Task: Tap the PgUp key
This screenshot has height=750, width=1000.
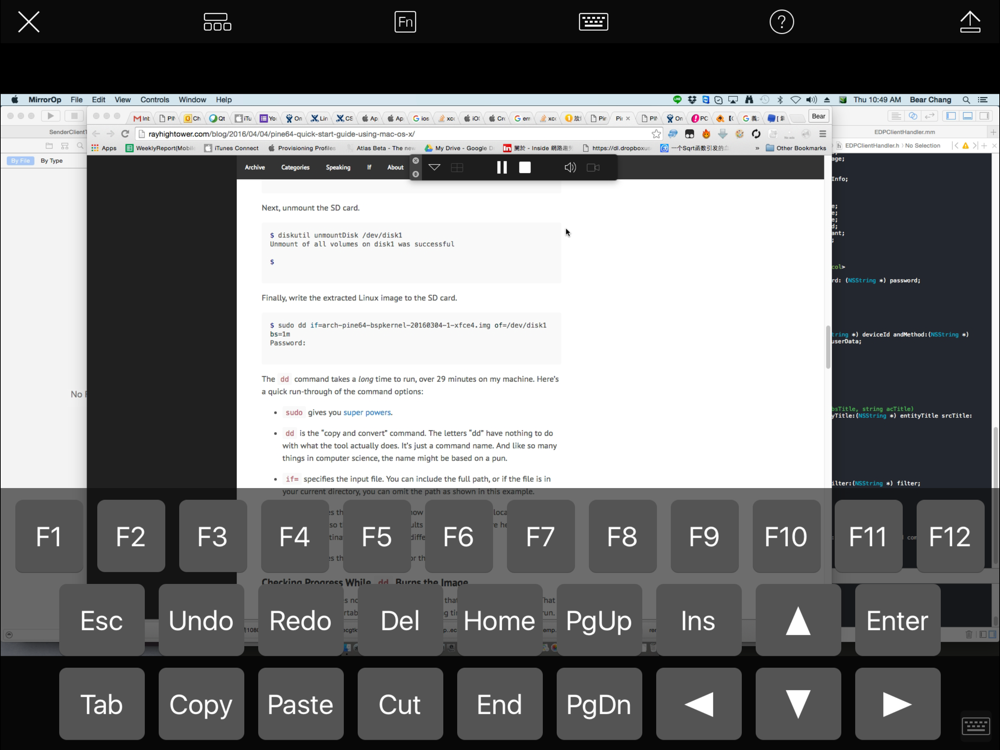Action: tap(599, 620)
